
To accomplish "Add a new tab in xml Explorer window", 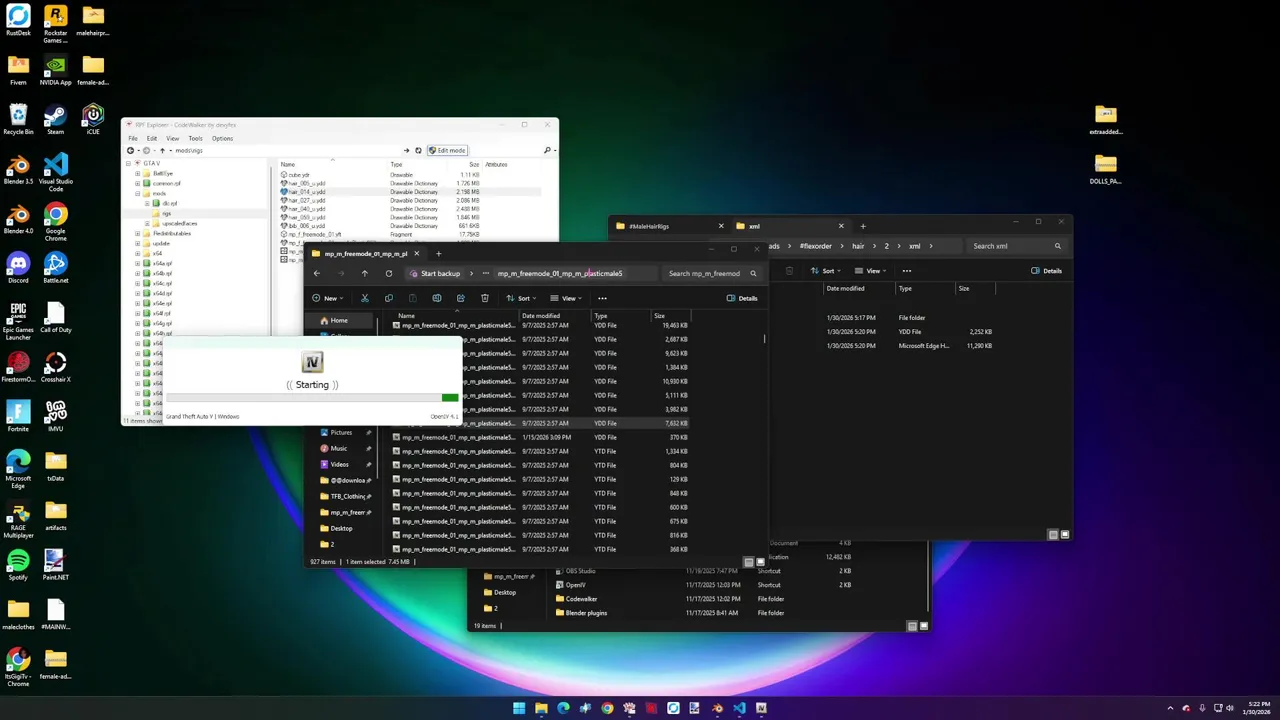I will tap(863, 226).
